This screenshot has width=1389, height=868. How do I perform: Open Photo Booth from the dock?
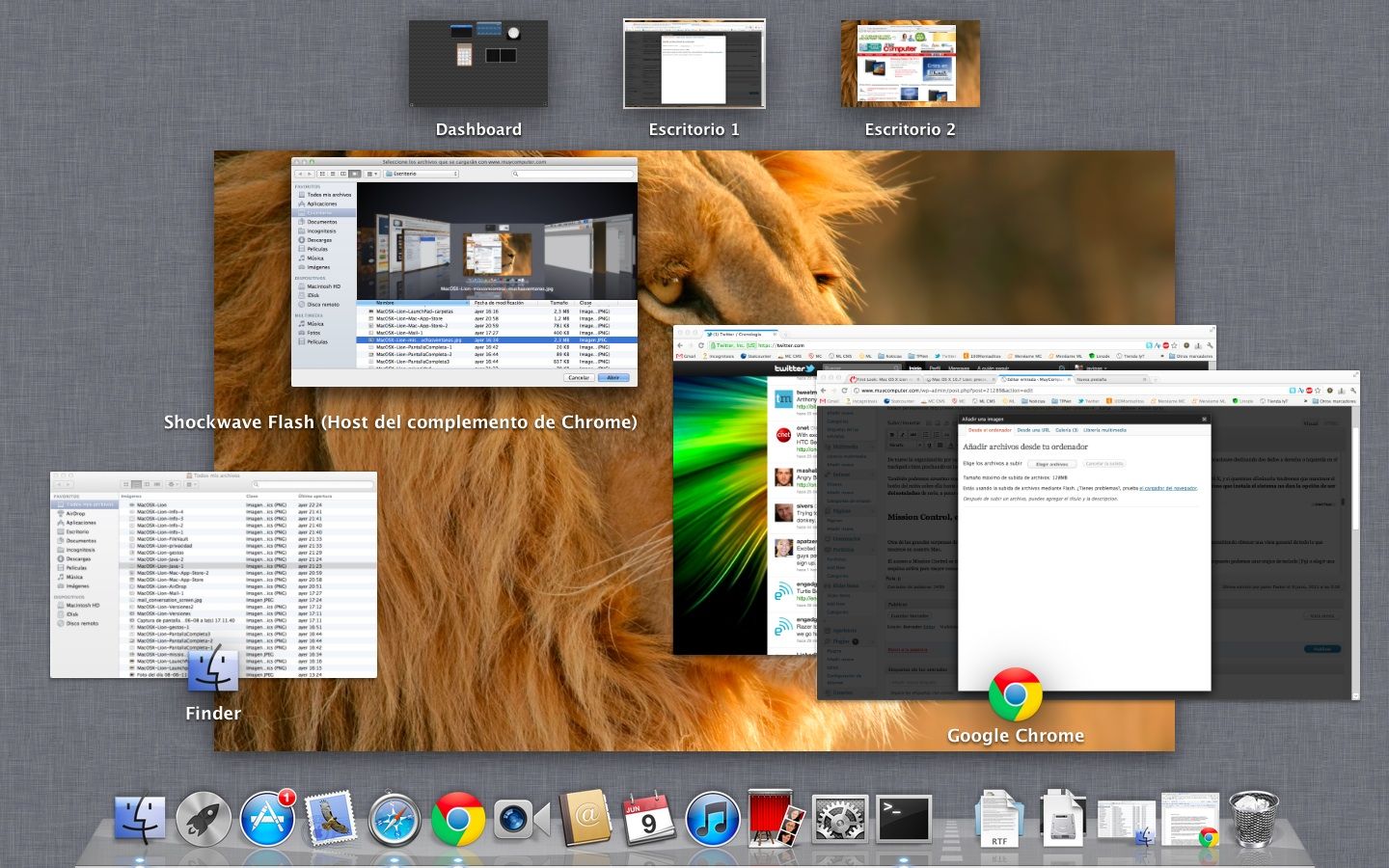(776, 820)
